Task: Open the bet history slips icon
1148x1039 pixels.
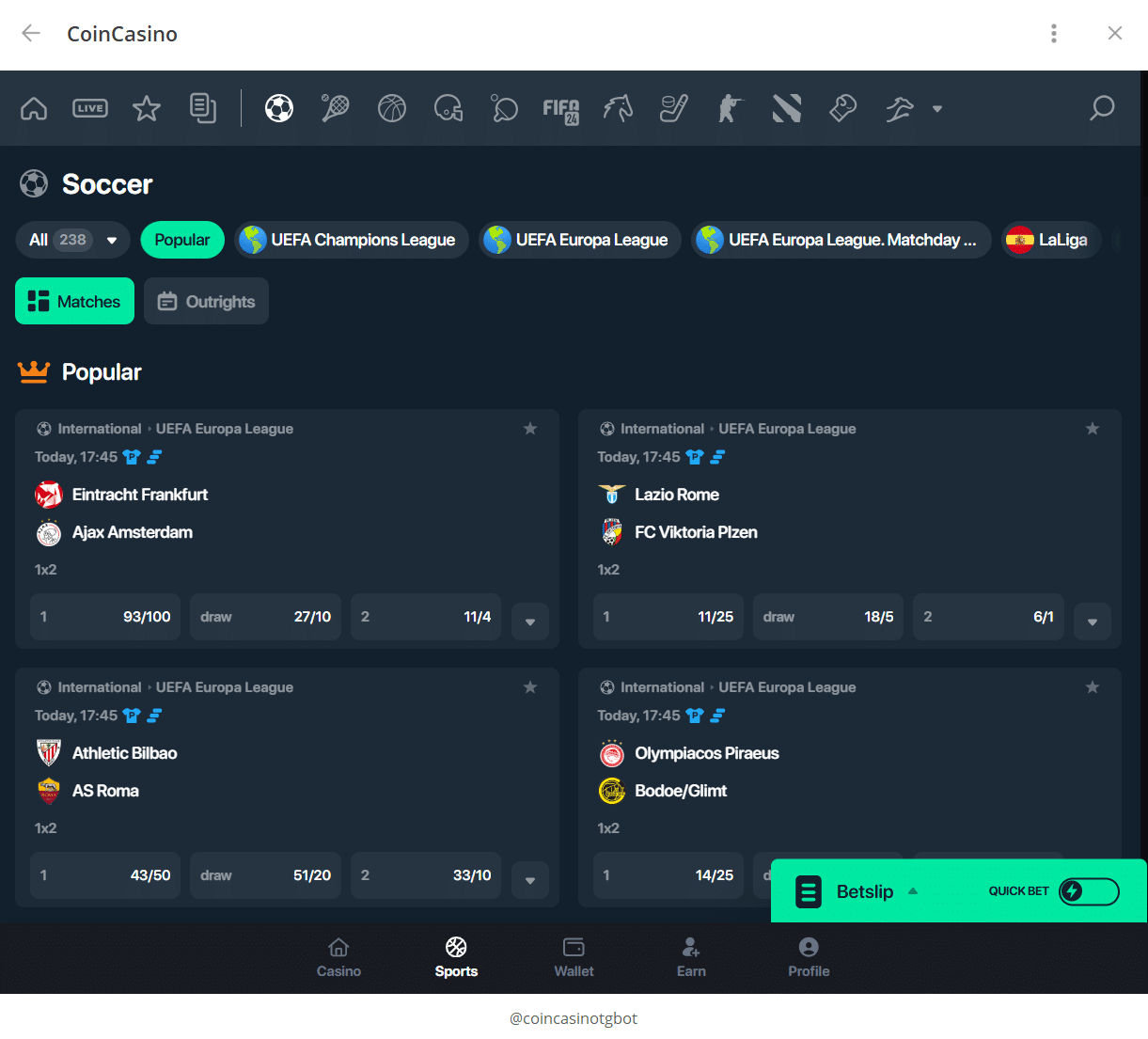Action: point(203,109)
